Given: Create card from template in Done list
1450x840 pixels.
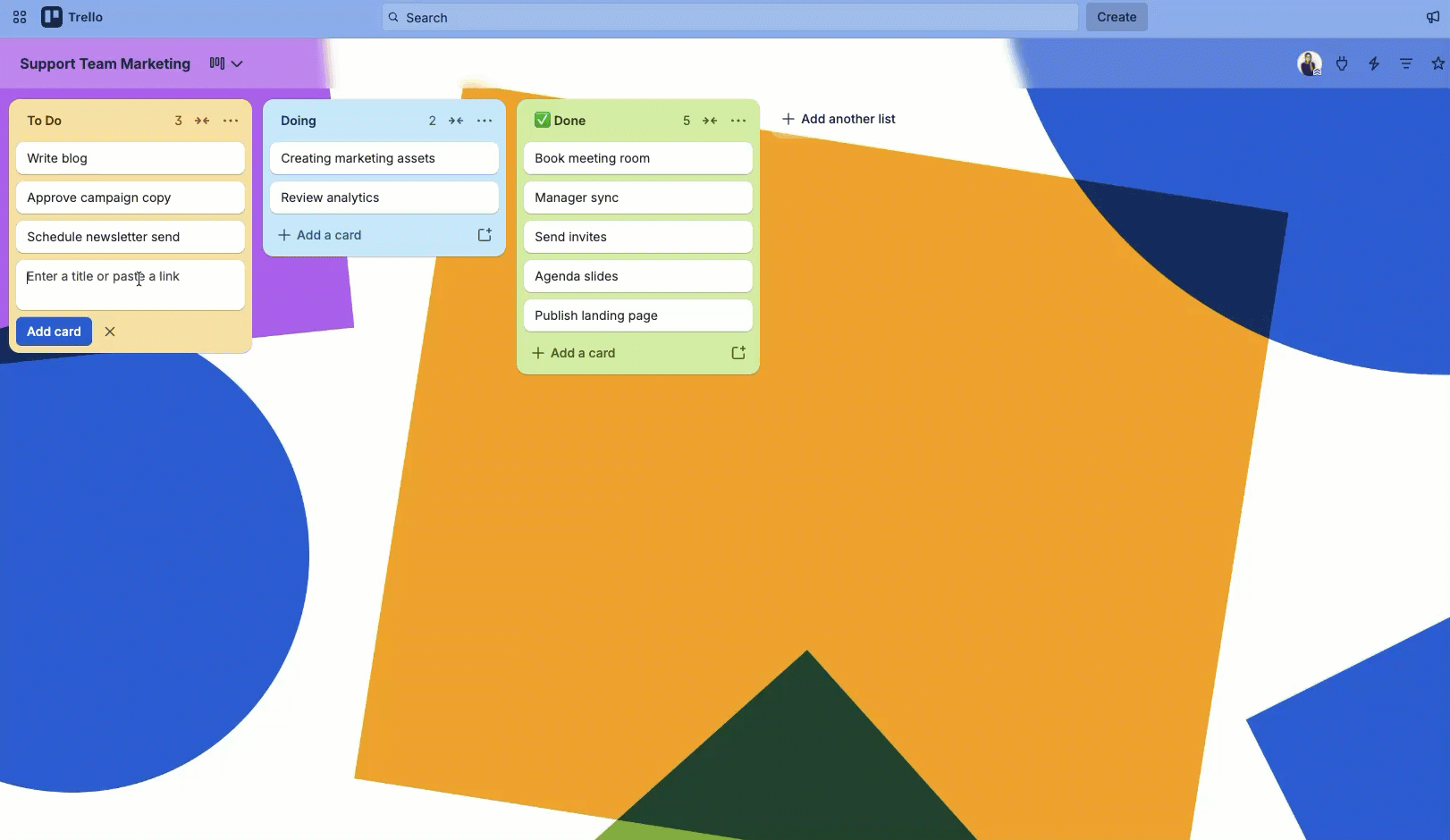Looking at the screenshot, I should pos(738,353).
